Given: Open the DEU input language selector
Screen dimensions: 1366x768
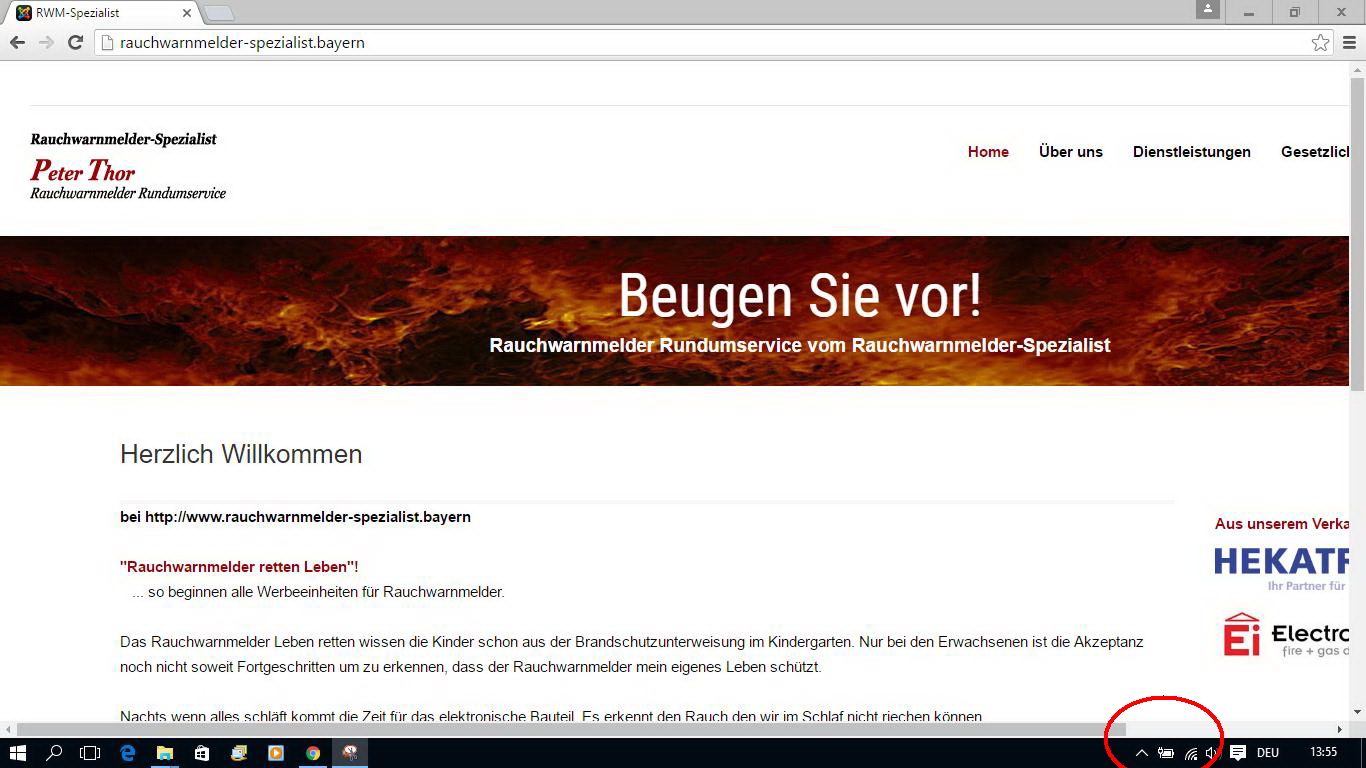Looking at the screenshot, I should click(x=1268, y=753).
